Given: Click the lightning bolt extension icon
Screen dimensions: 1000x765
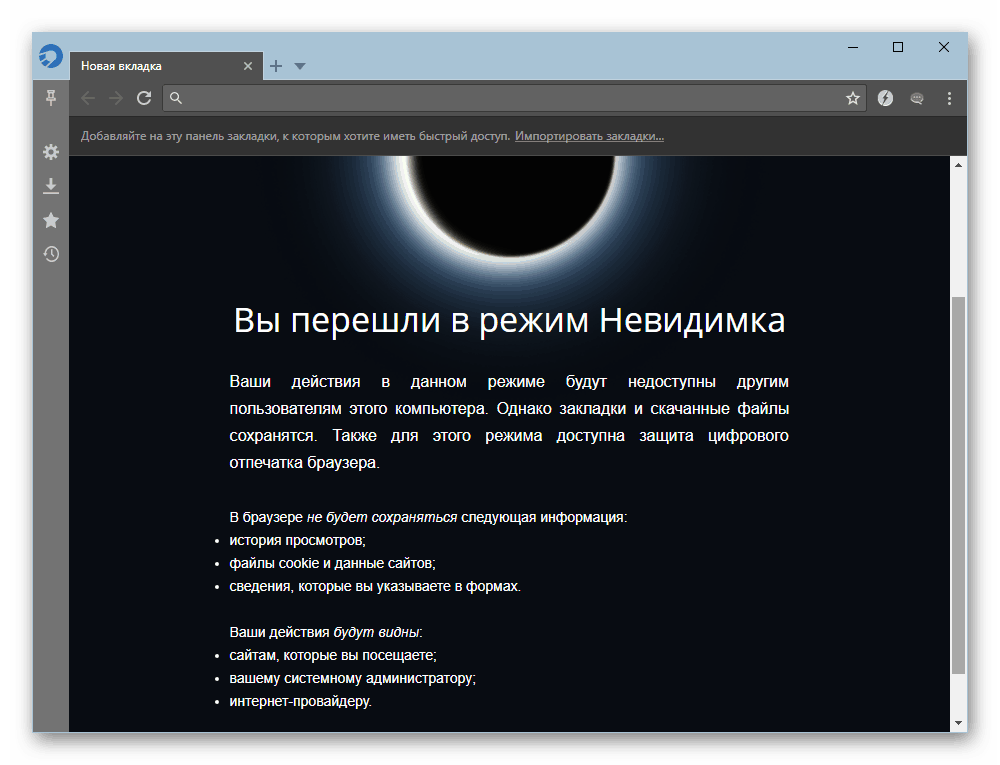Looking at the screenshot, I should point(885,98).
